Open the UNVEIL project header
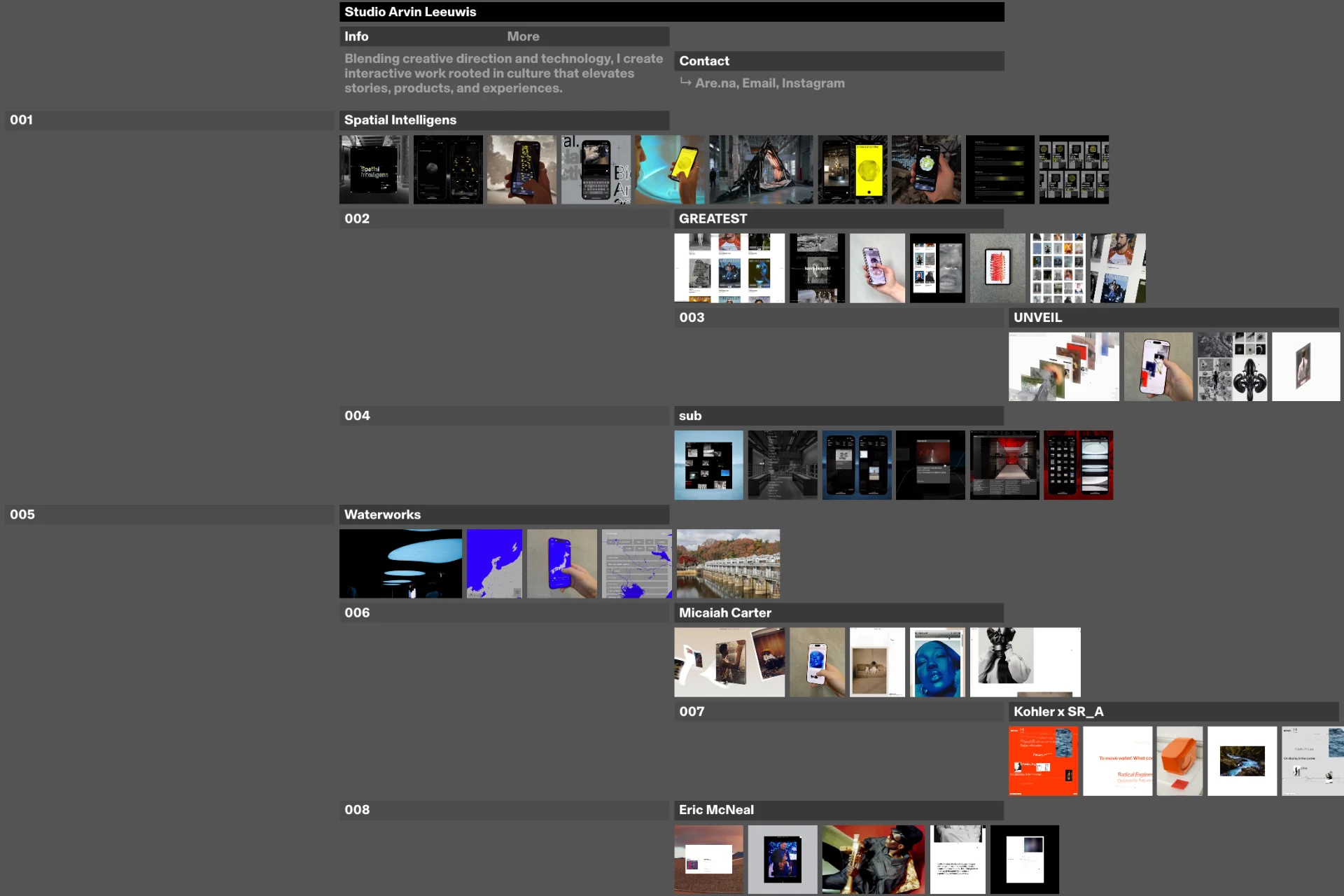 pos(1037,317)
